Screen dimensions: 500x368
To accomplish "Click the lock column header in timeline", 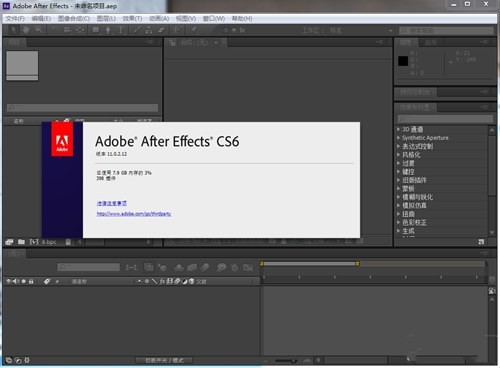I will click(31, 281).
